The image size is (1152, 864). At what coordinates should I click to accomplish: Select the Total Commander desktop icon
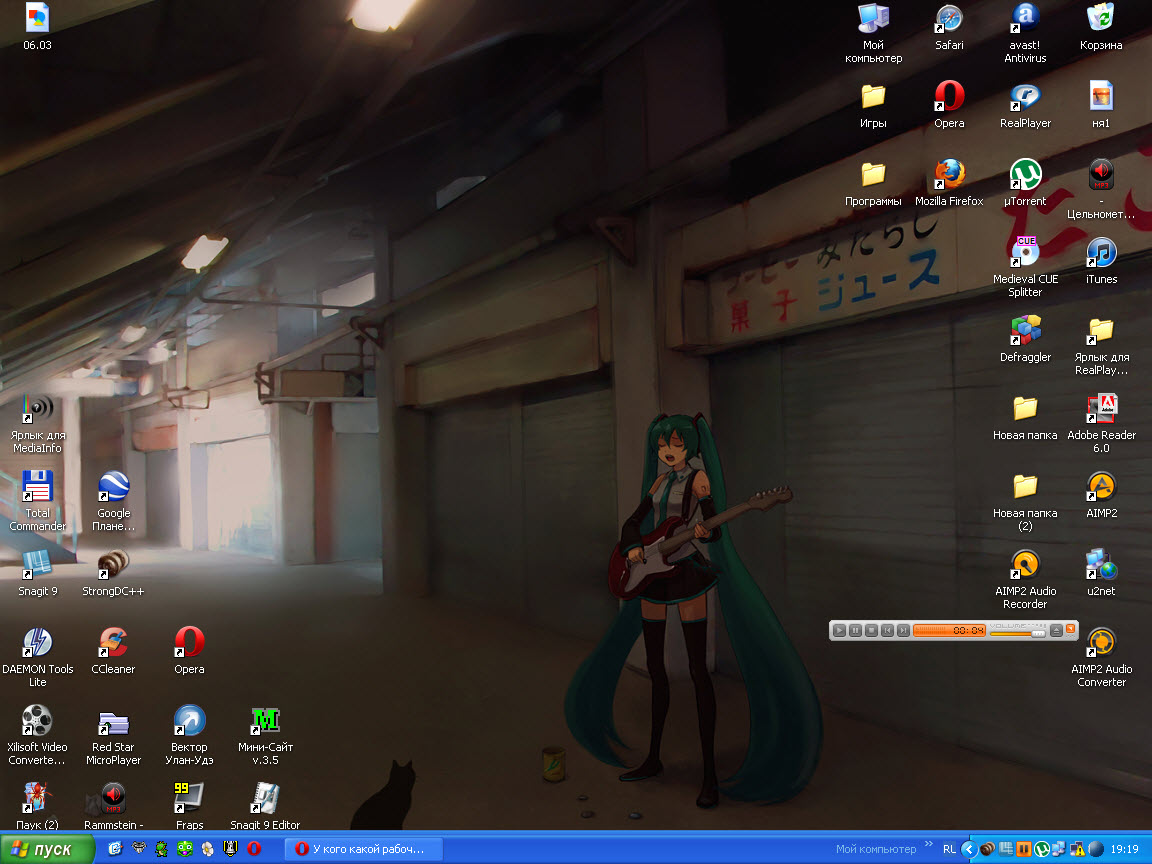37,487
